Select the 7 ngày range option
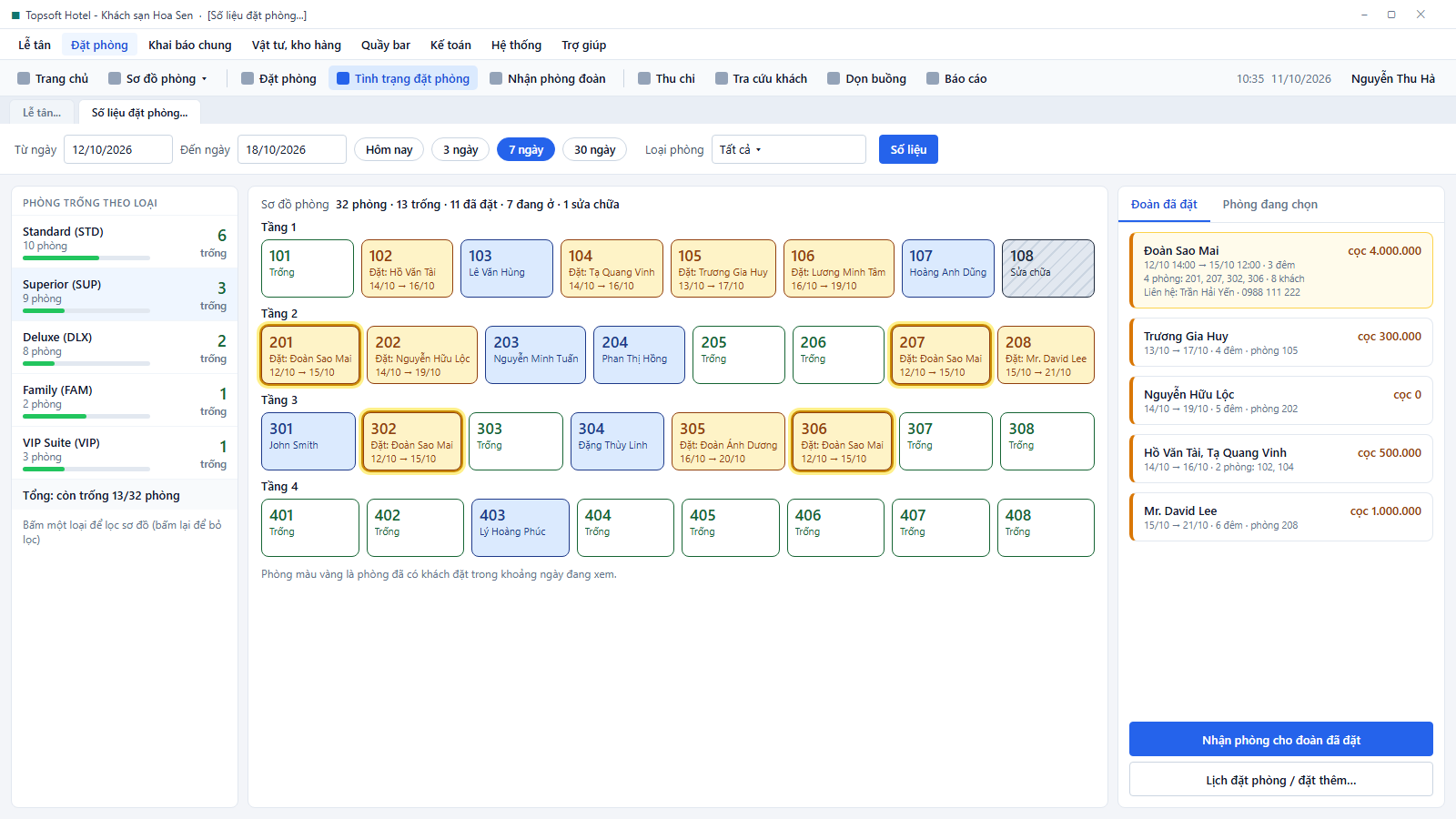Screen dimensions: 1456x819 click(526, 149)
